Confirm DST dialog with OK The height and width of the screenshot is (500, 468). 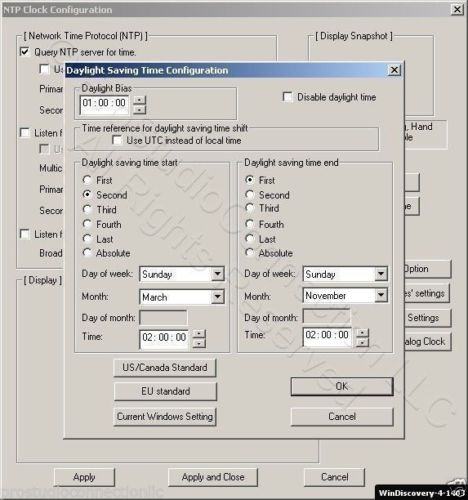342,387
